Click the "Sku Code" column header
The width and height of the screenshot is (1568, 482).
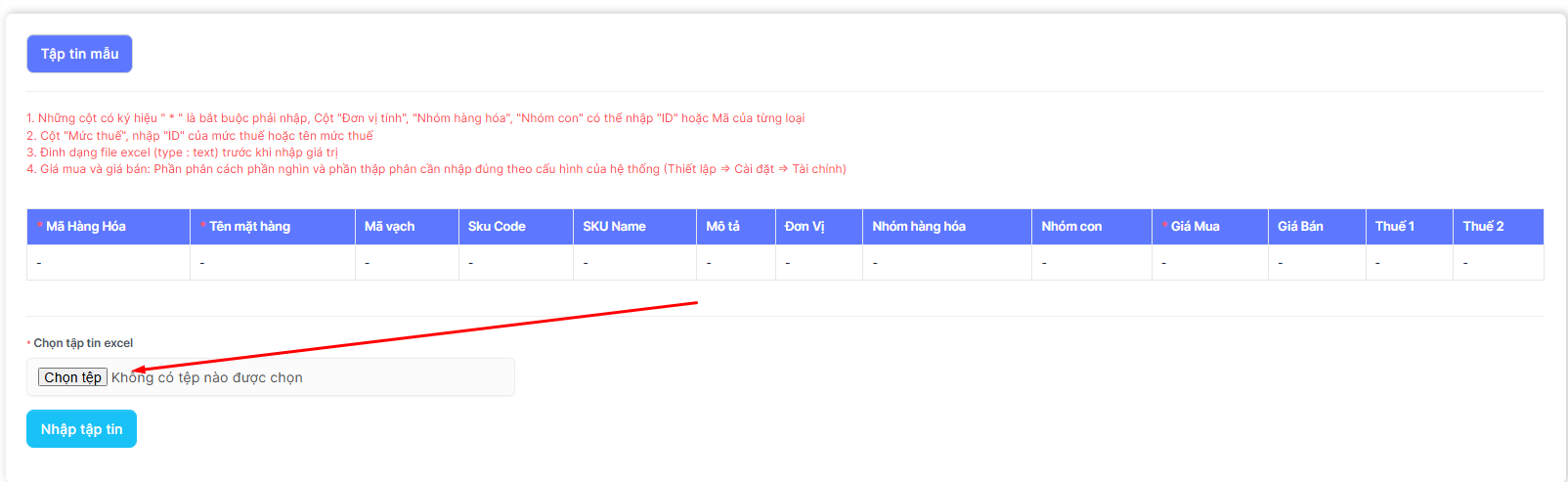pyautogui.click(x=497, y=227)
